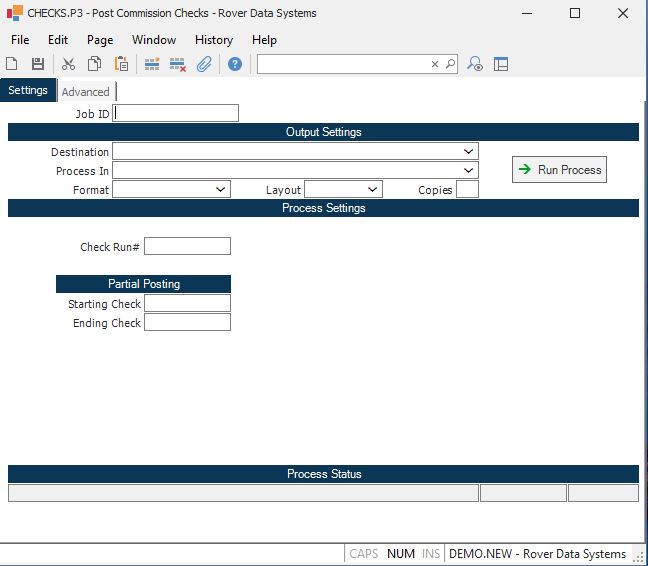Open help with the question mark icon
This screenshot has width=648, height=566.
point(235,64)
